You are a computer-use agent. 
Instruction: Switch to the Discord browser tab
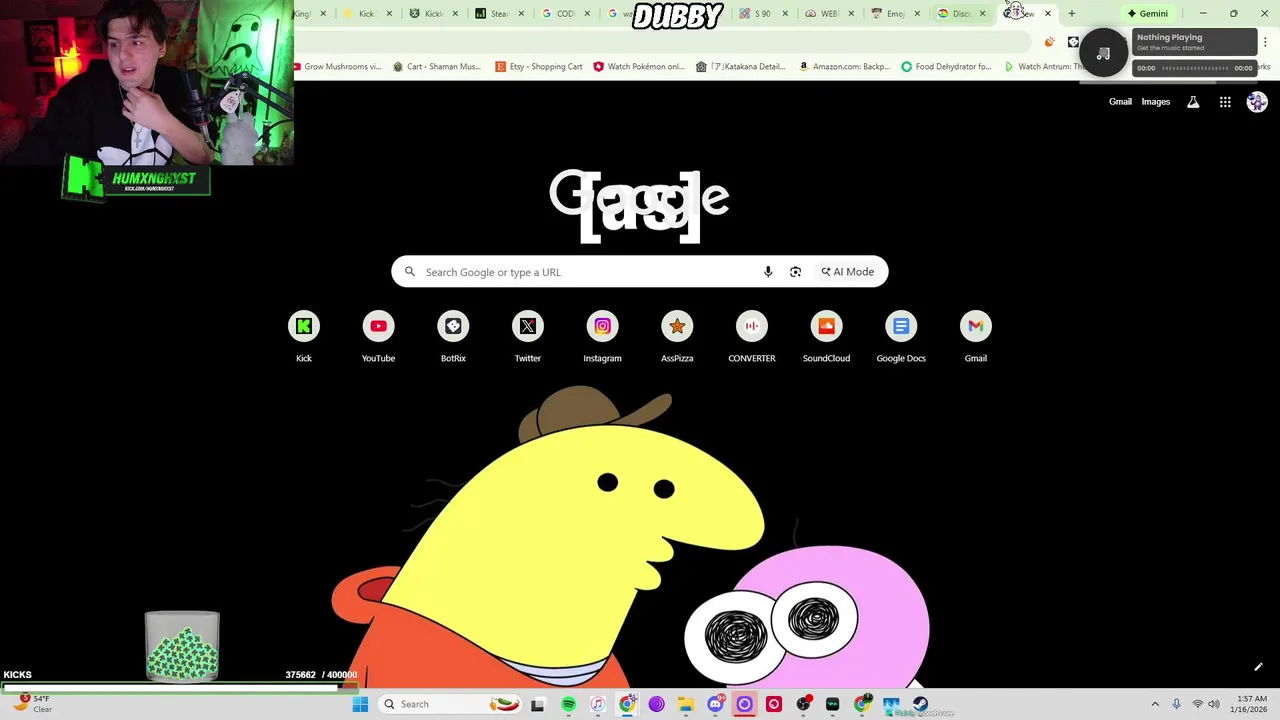(962, 13)
